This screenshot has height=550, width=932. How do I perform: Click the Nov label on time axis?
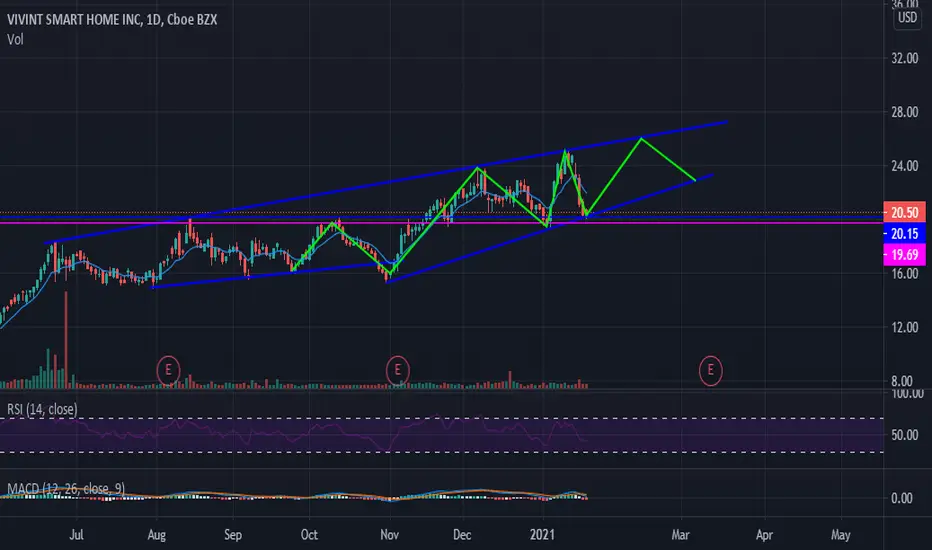[389, 535]
